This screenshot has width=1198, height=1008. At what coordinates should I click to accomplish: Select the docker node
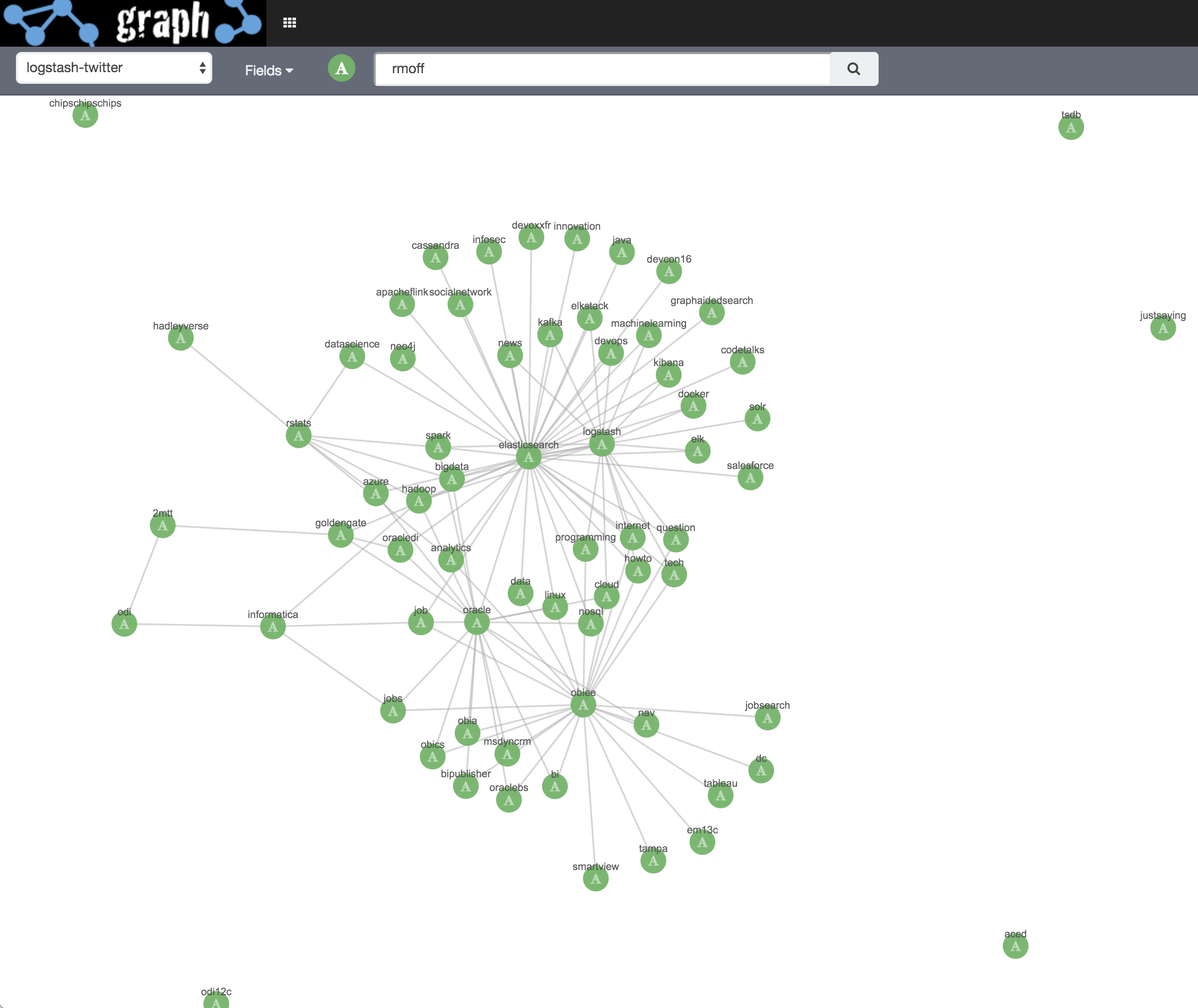tap(693, 407)
